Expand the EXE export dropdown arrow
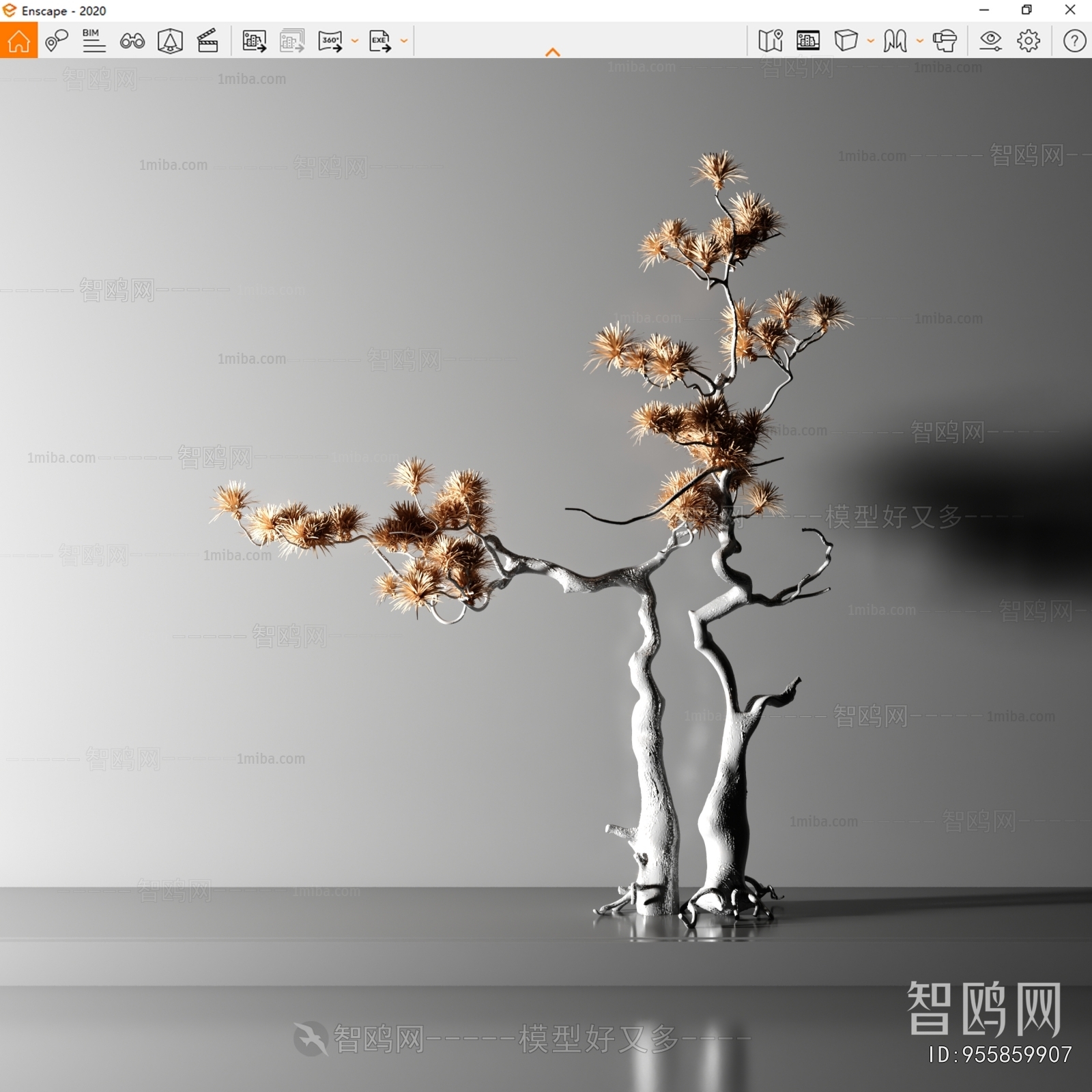This screenshot has width=1092, height=1092. 404,41
